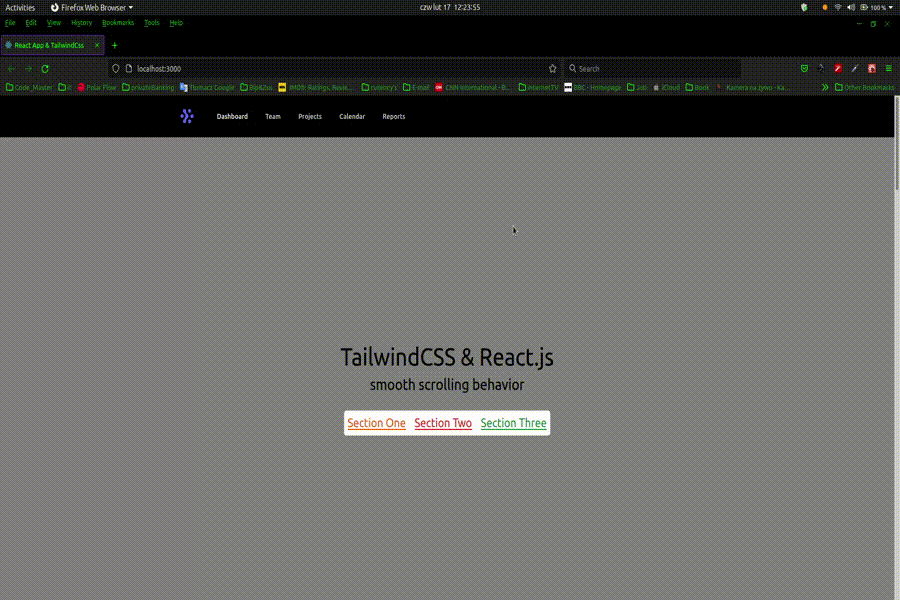Open the E-mail bookmarks folder
900x600 pixels.
point(416,88)
